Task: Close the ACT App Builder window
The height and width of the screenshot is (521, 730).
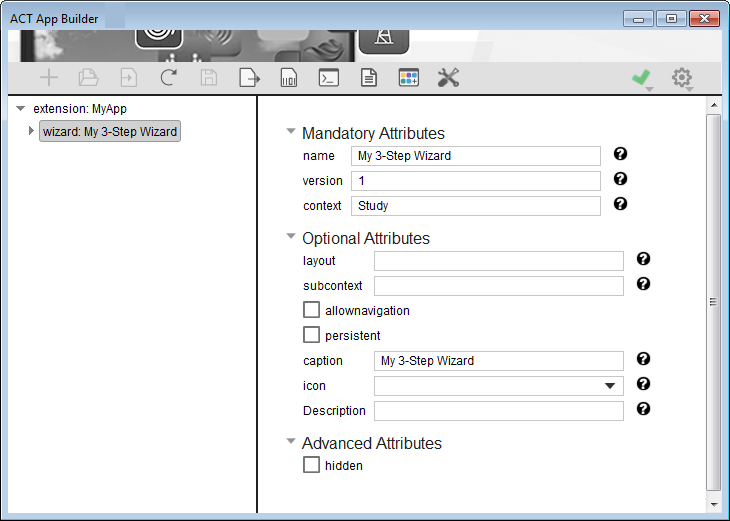Action: pos(704,19)
